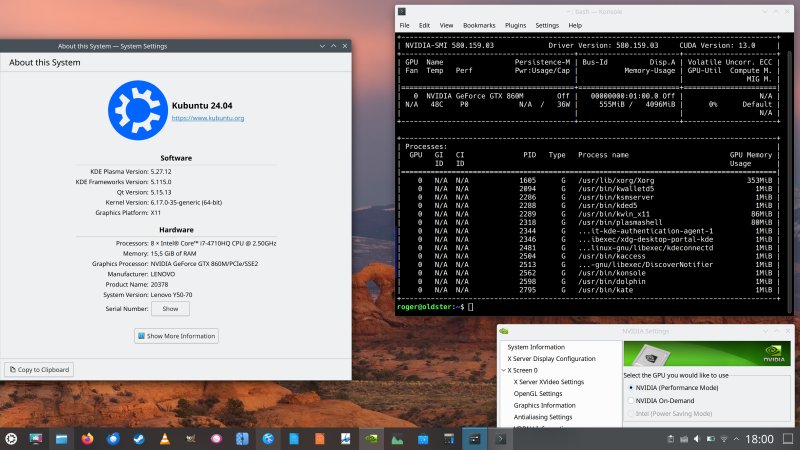The width and height of the screenshot is (800, 450).
Task: Open the Bookmarks menu in Konsole
Action: pos(479,26)
